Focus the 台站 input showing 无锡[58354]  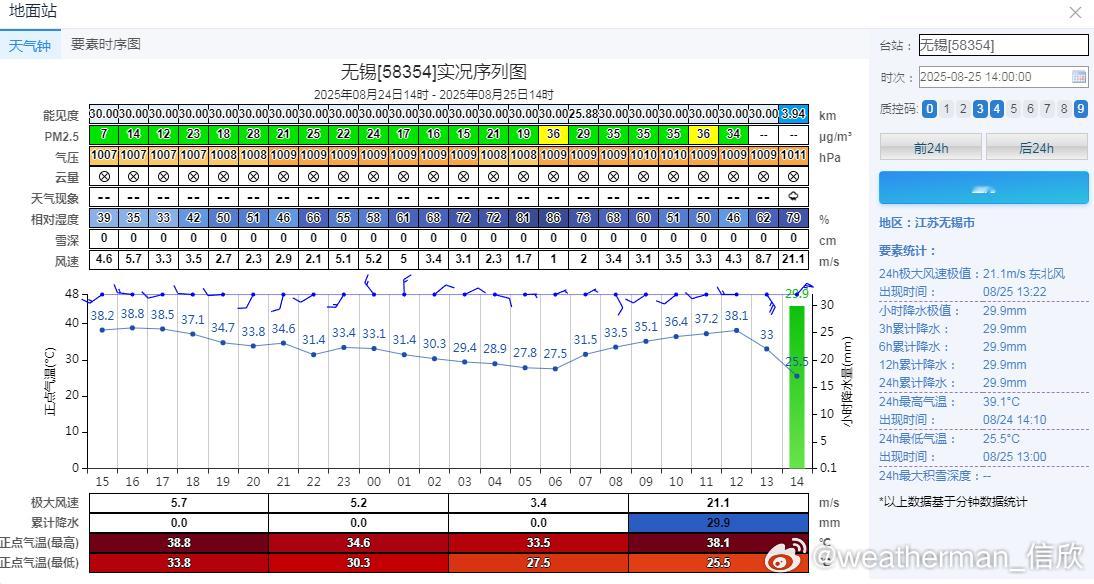pyautogui.click(x=1003, y=45)
